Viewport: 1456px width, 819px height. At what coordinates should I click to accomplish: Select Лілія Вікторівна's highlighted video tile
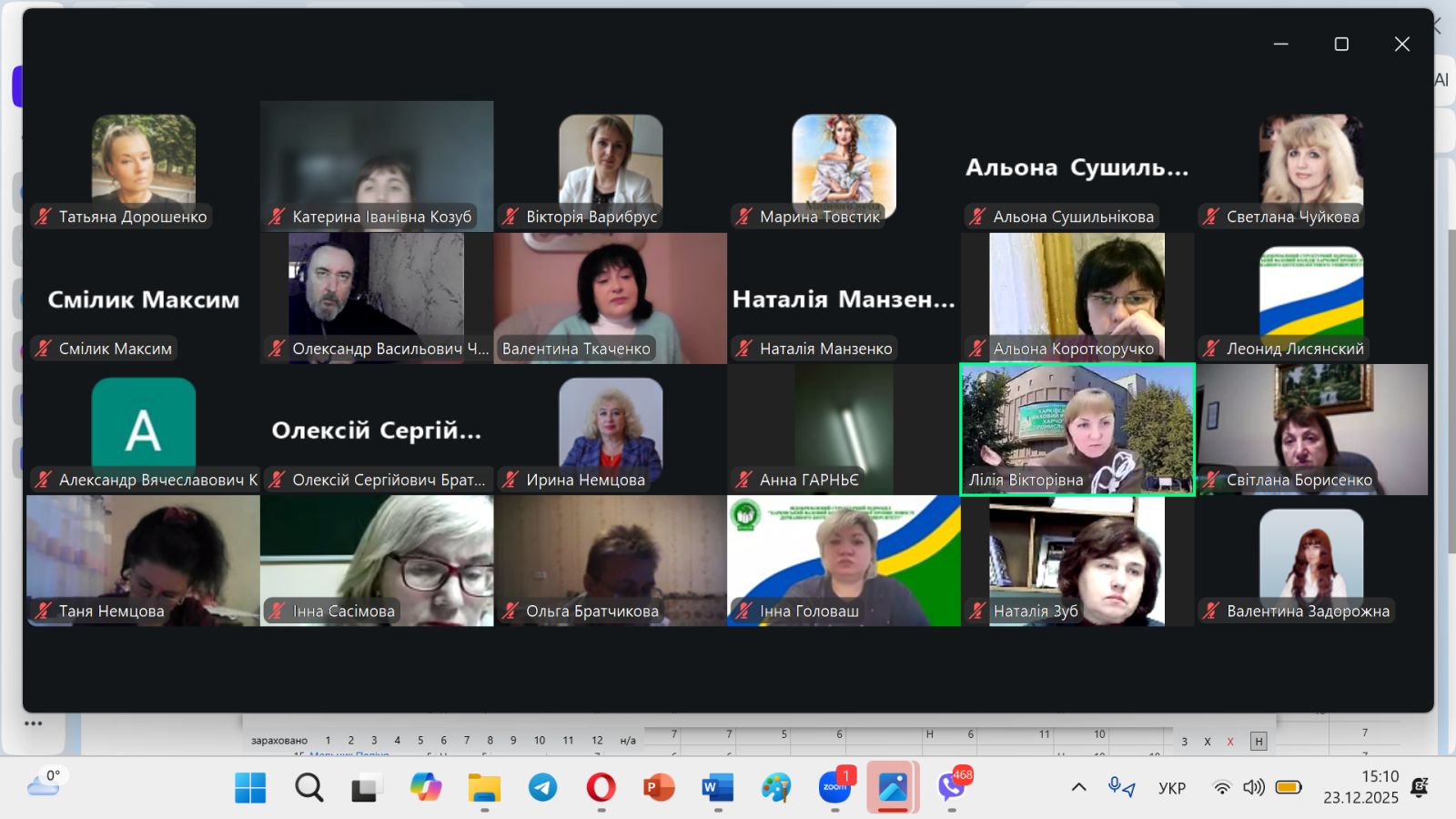tap(1077, 430)
